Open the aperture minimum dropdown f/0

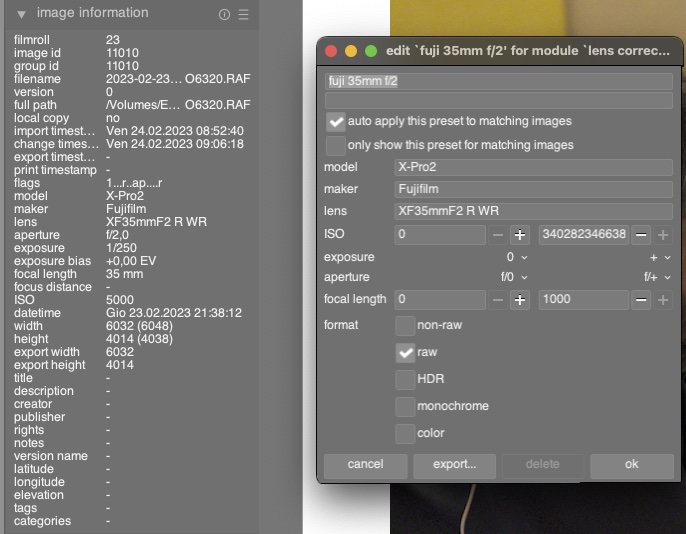coord(514,277)
